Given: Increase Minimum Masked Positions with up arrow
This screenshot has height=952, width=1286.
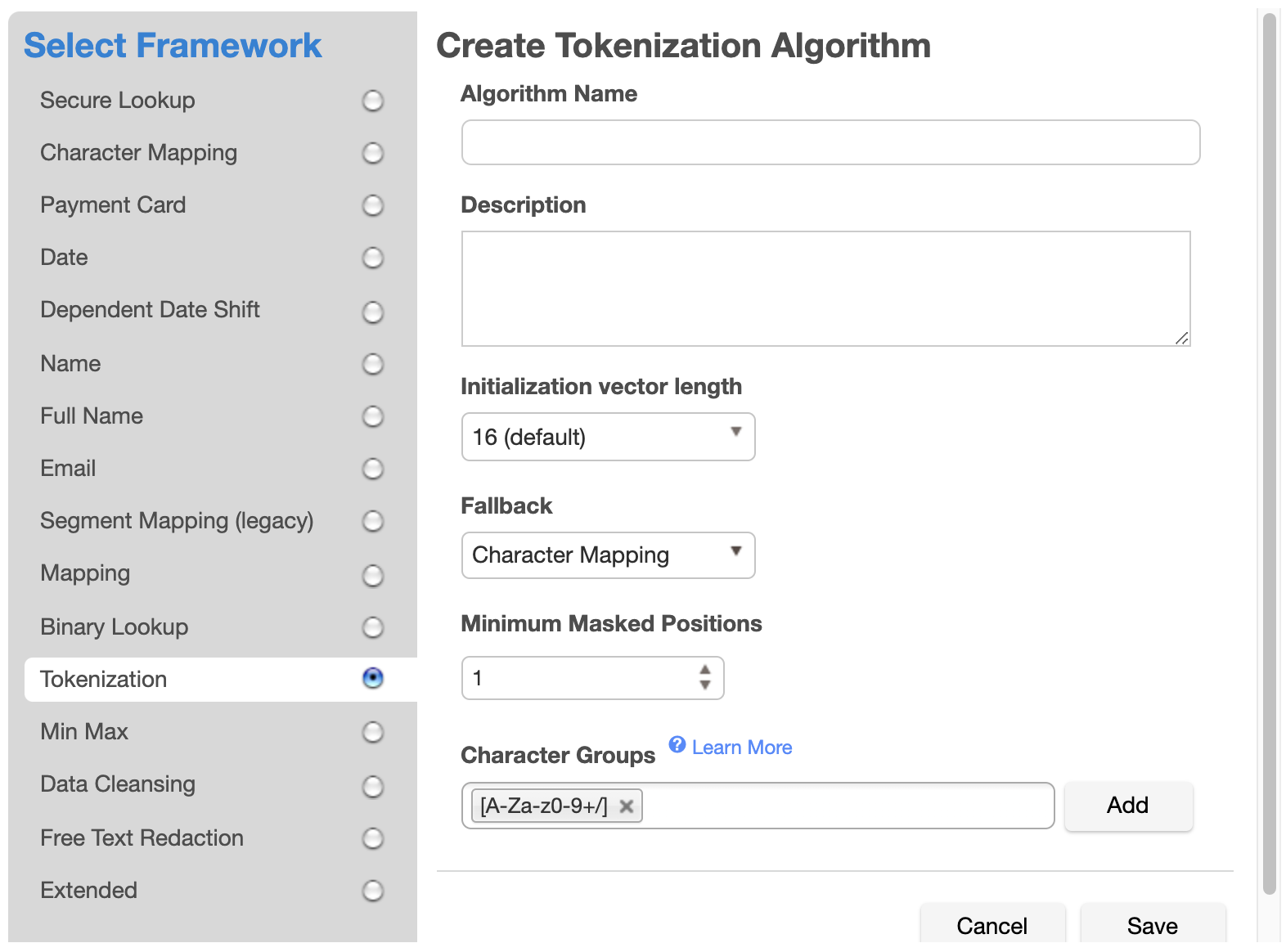Looking at the screenshot, I should (x=705, y=670).
